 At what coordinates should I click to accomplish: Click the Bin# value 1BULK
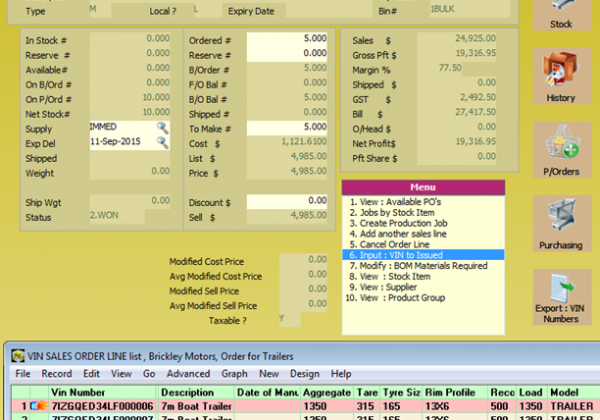[x=470, y=9]
